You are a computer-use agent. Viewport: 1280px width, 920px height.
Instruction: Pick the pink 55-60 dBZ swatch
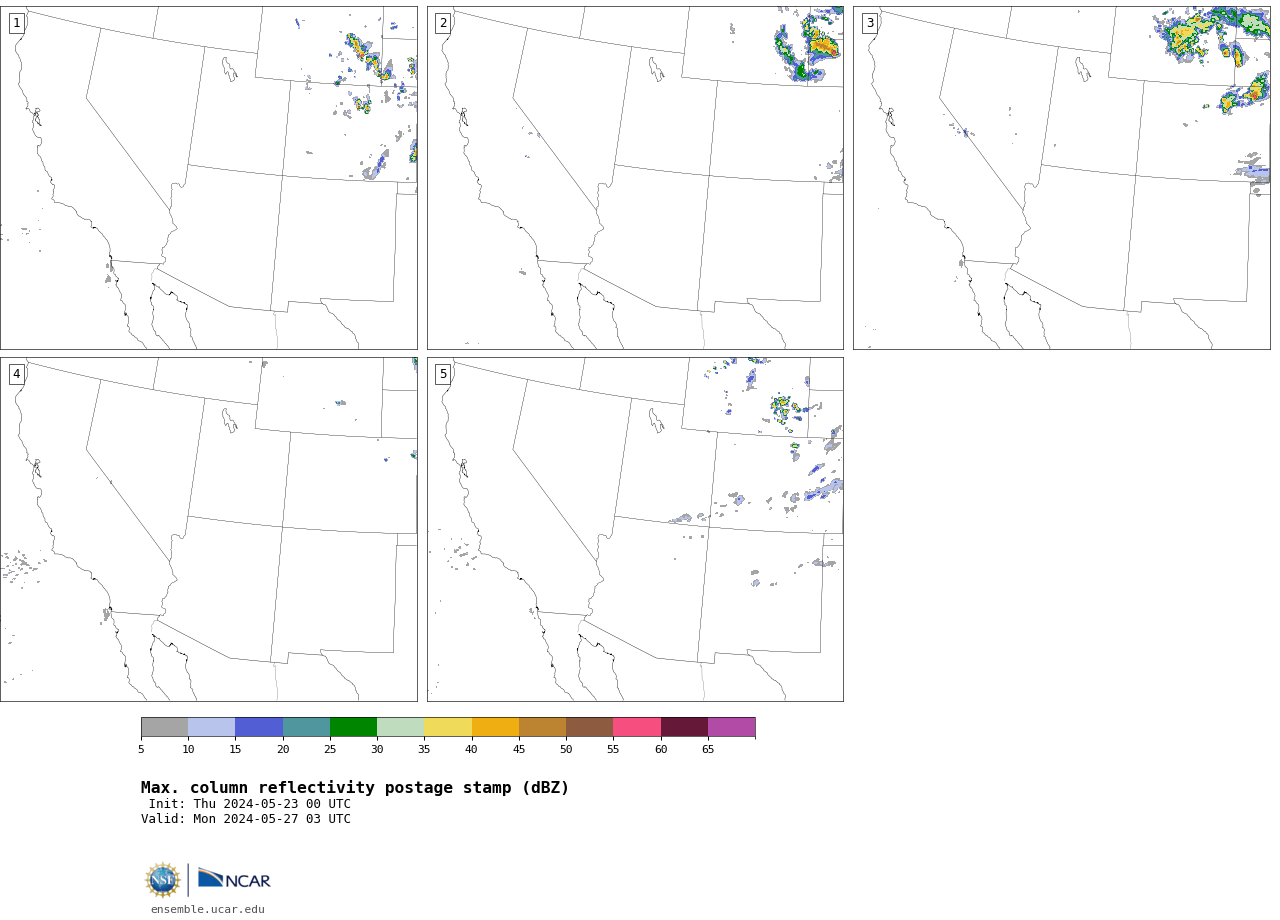tap(637, 727)
